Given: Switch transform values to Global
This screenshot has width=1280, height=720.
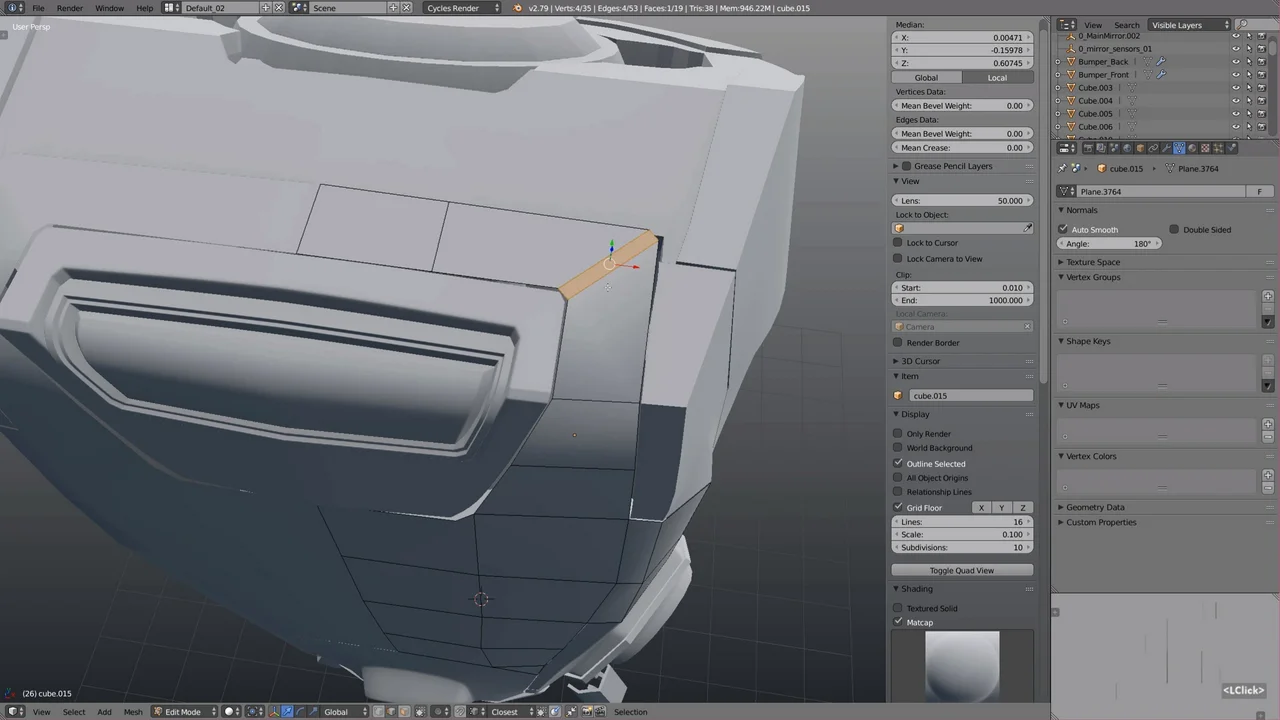Looking at the screenshot, I should click(926, 77).
